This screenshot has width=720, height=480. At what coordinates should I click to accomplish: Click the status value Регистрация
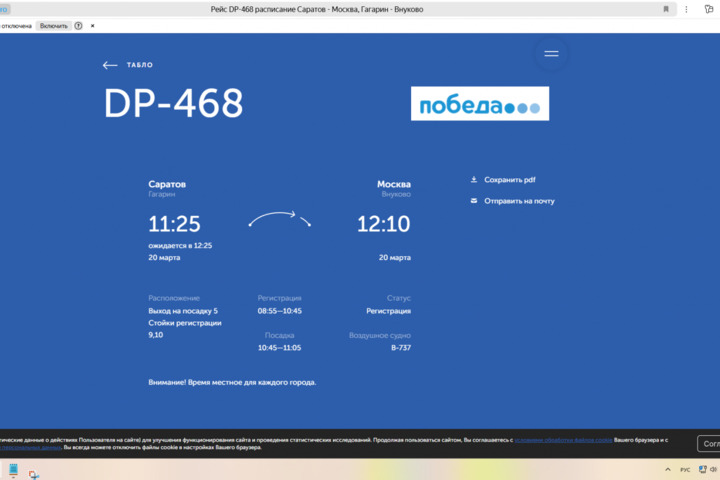click(x=388, y=311)
